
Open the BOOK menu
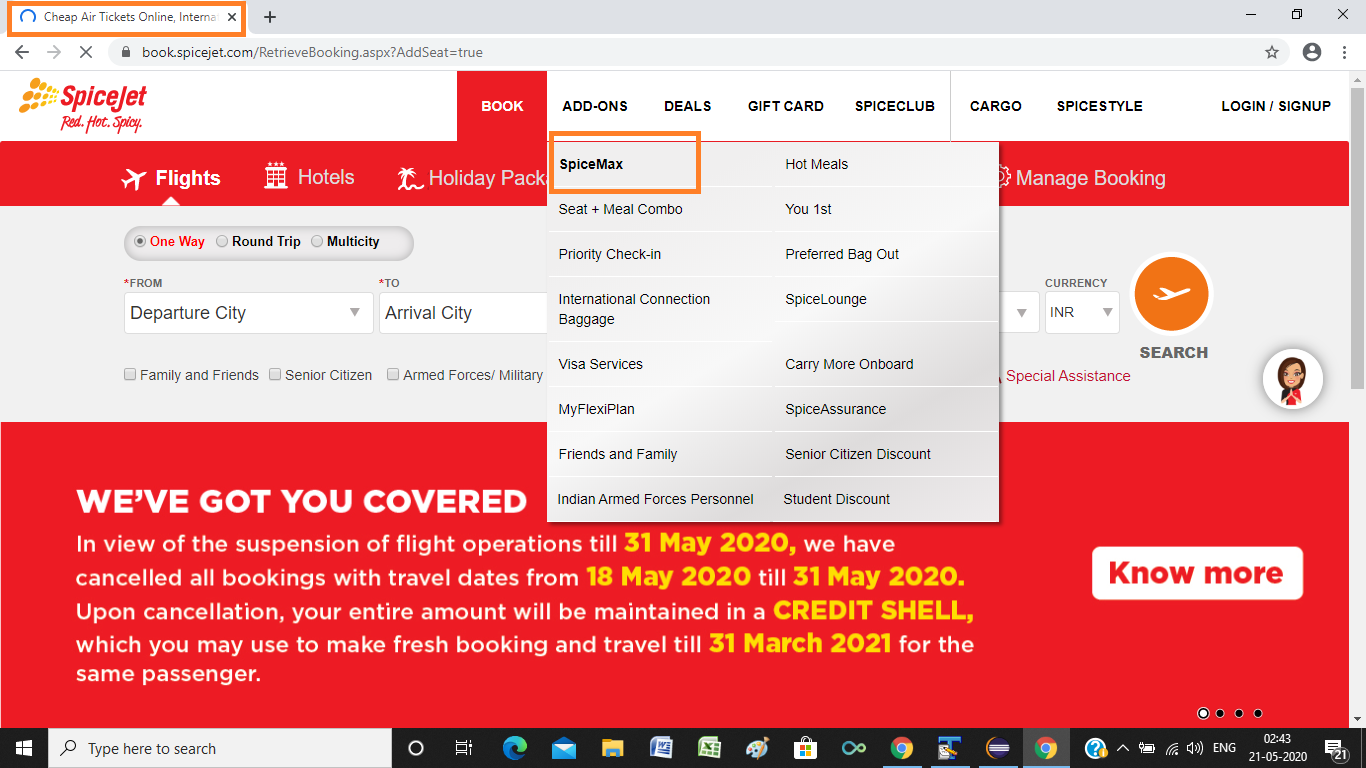502,106
